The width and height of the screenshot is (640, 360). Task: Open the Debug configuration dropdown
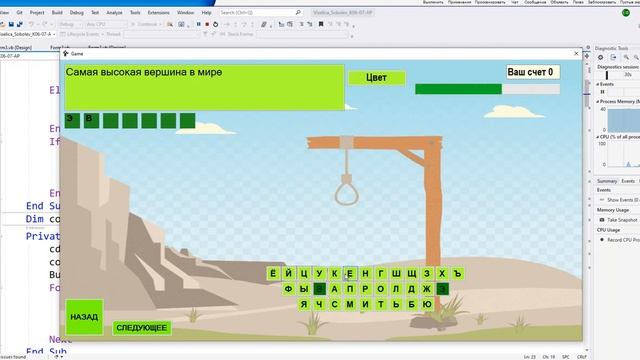[70, 24]
